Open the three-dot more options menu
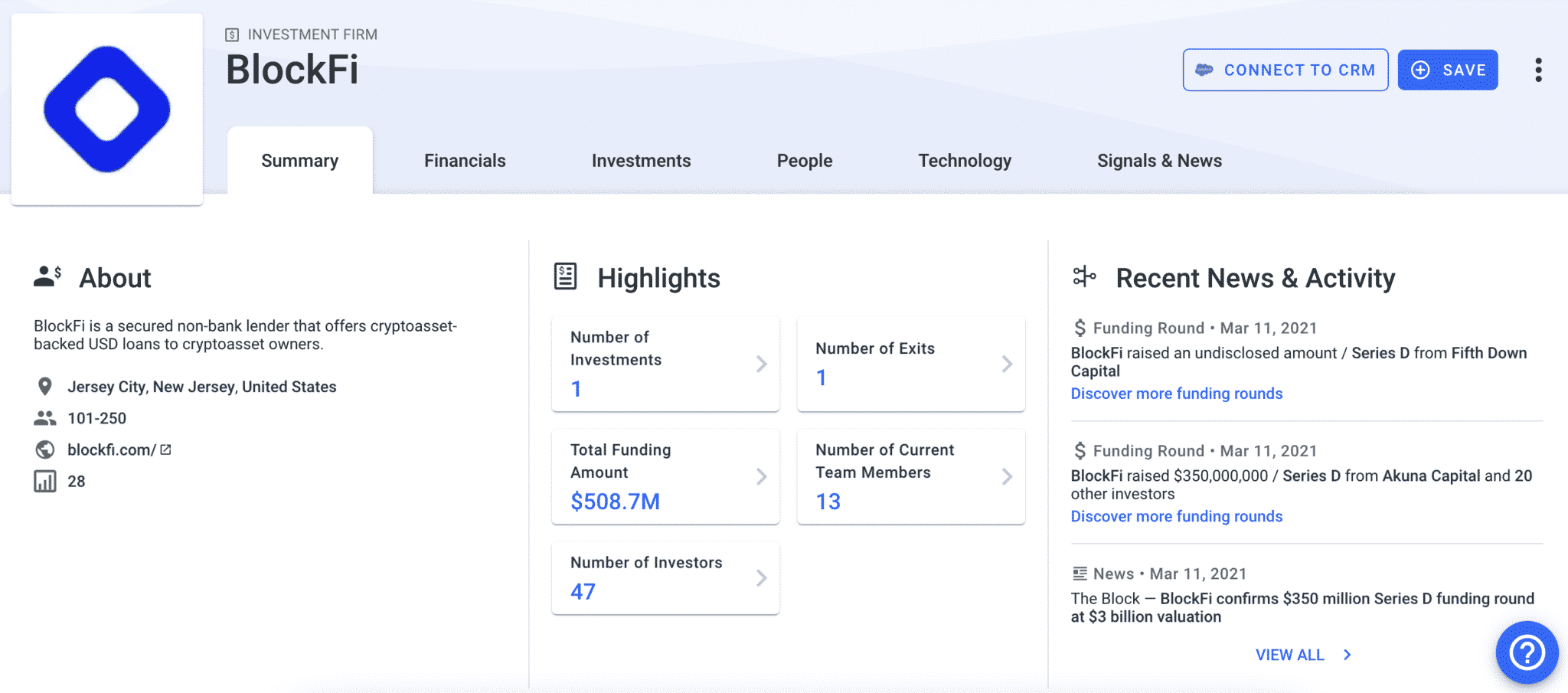1568x693 pixels. click(x=1538, y=70)
